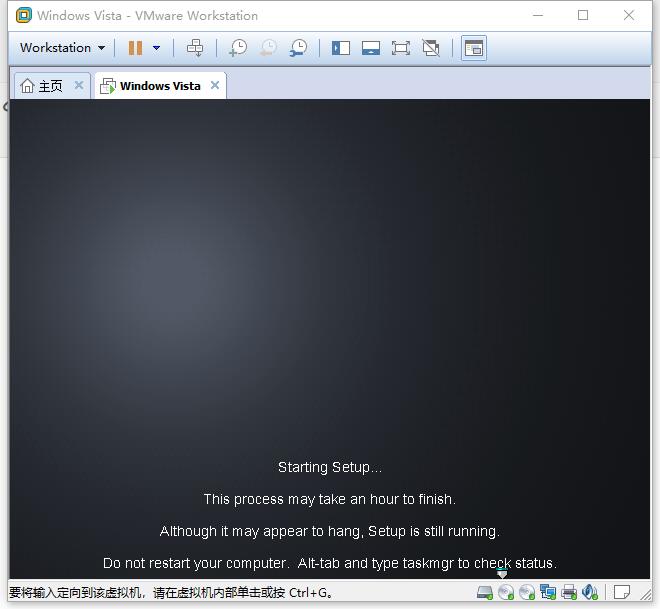The image size is (660, 609).
Task: Take a snapshot of this virtual machine
Action: coord(238,48)
